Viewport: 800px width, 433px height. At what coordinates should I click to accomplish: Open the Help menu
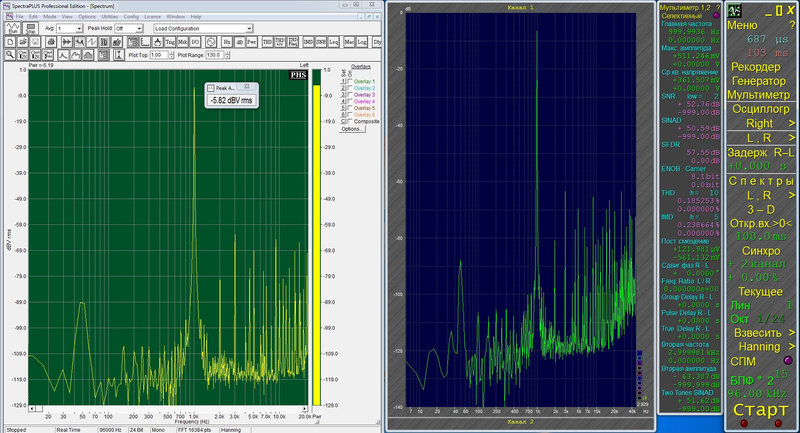coord(196,17)
